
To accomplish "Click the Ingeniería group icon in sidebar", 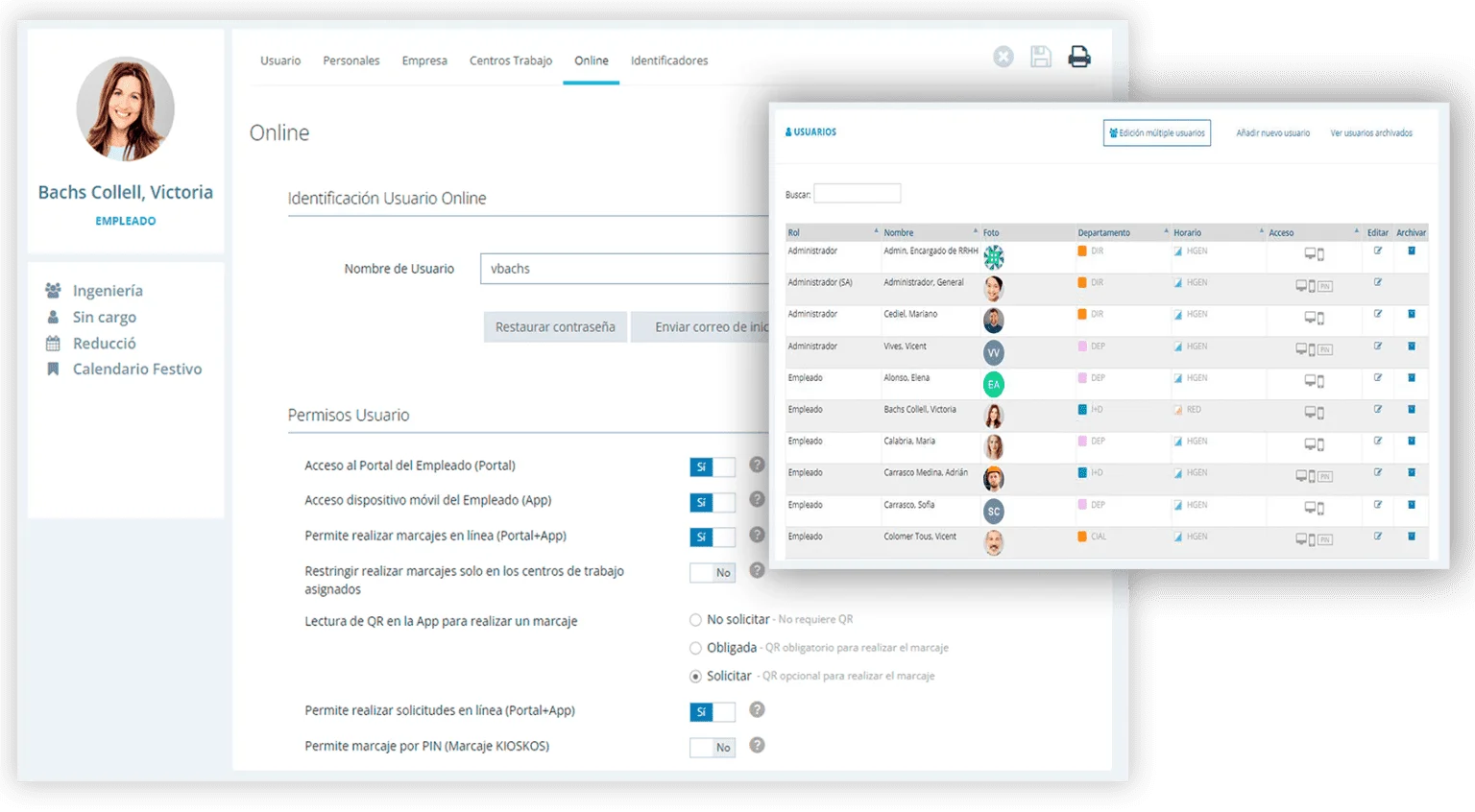I will (x=53, y=291).
